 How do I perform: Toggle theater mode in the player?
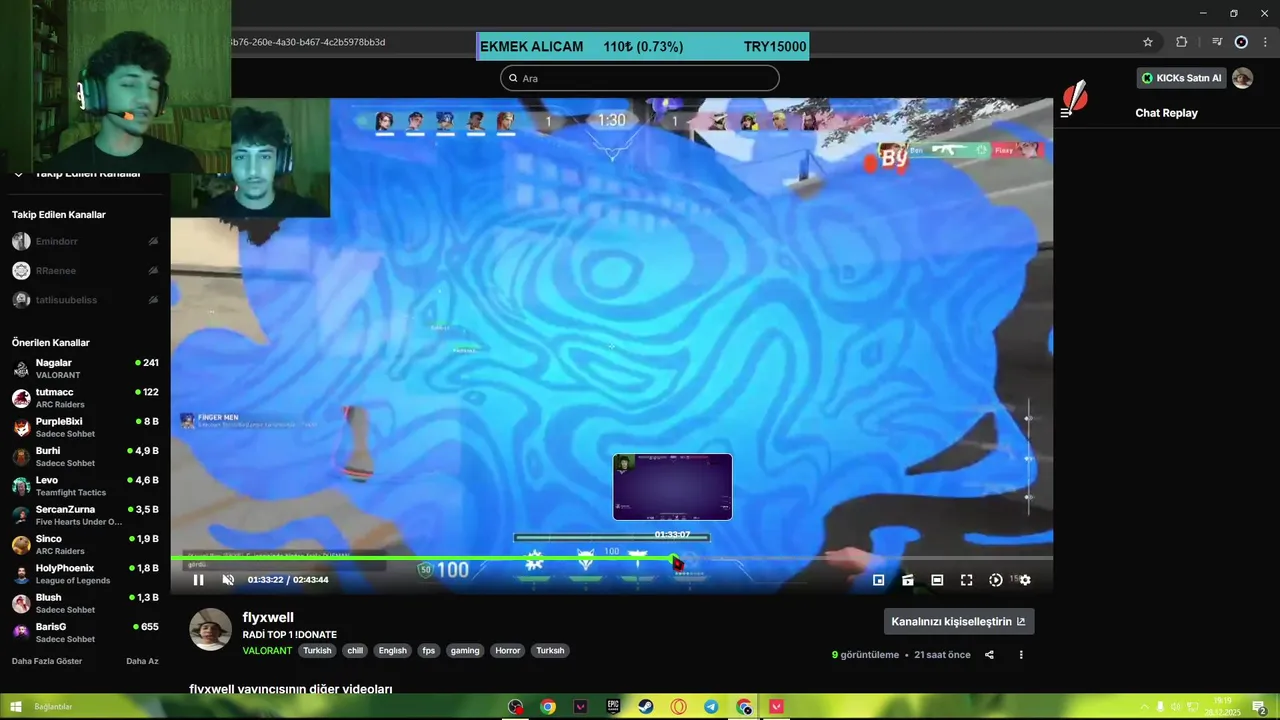937,580
